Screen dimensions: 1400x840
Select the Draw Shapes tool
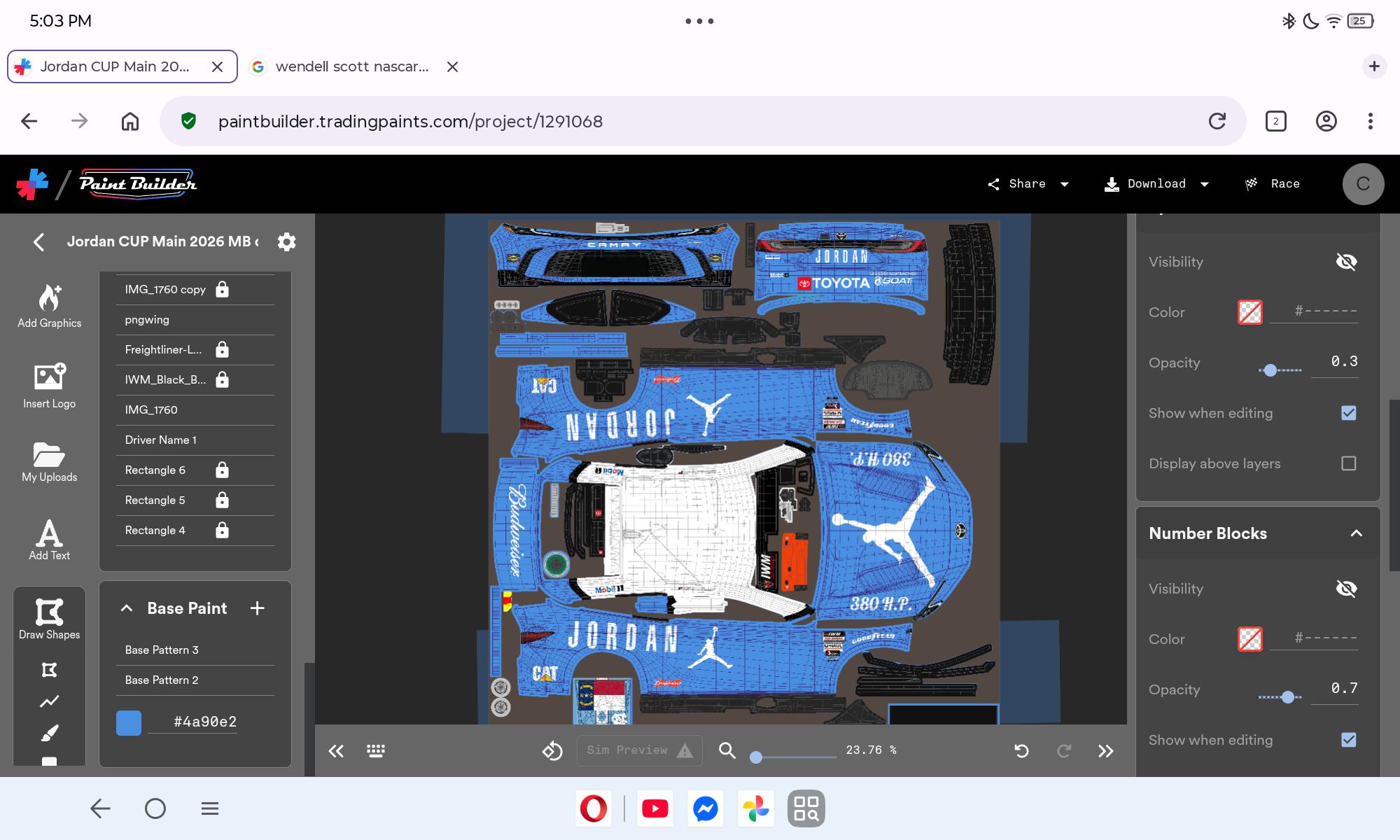pos(49,619)
